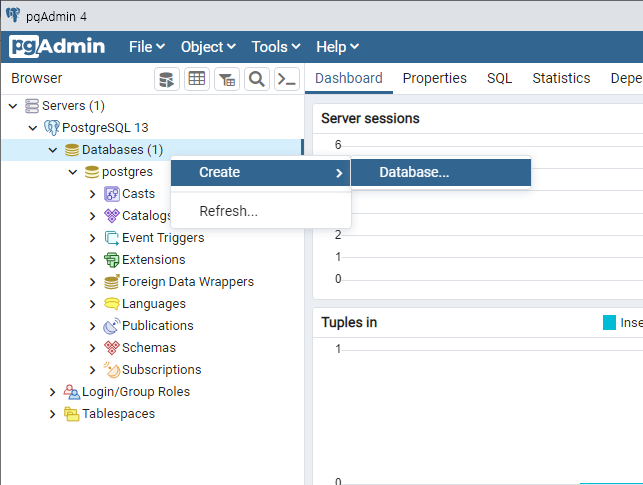
Task: Select the Subscriptions tree row label
Action: coord(162,370)
